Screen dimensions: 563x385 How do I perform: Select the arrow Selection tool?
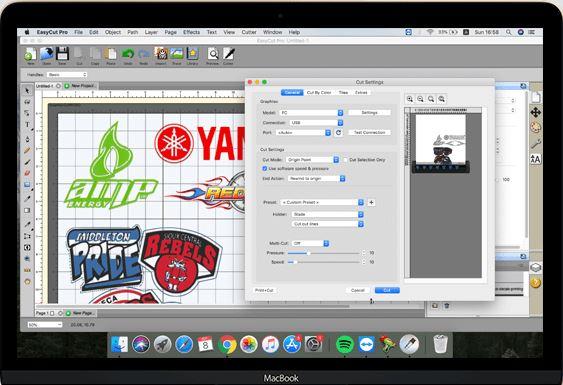[x=27, y=91]
